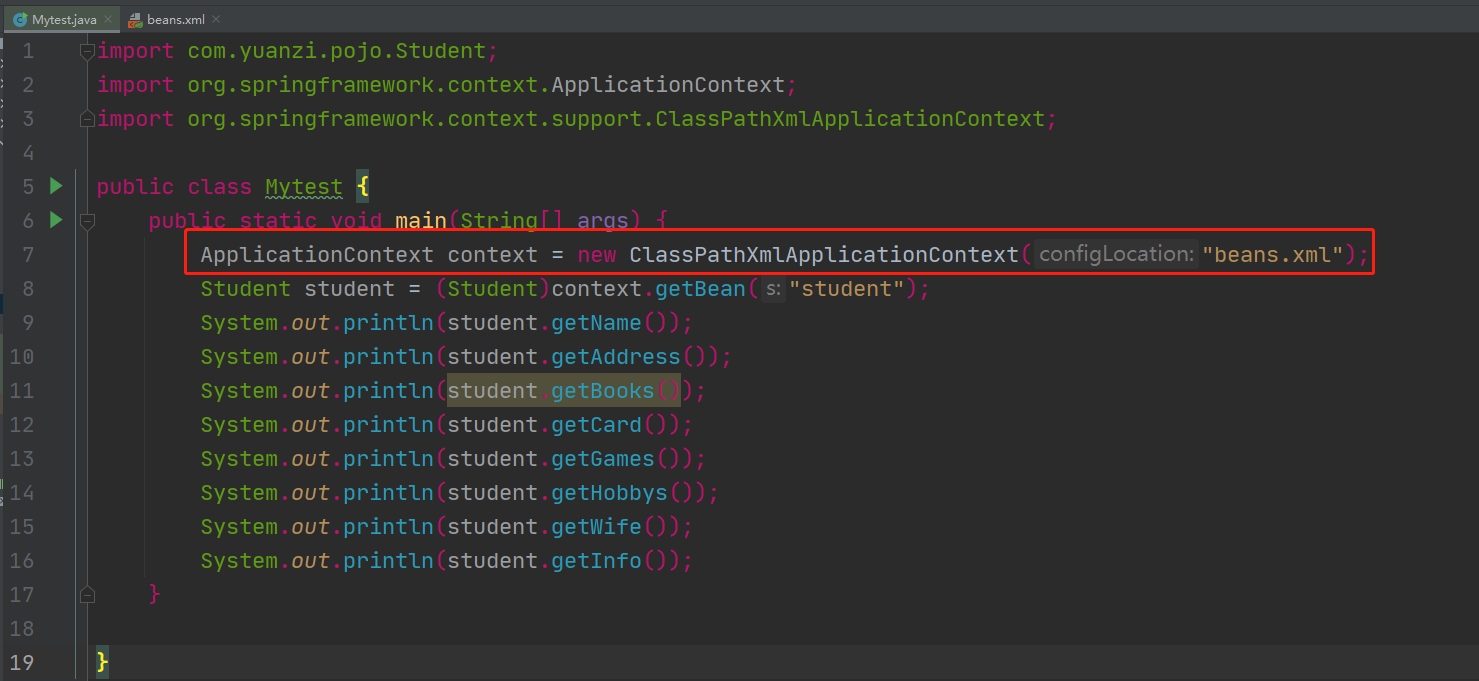The image size is (1479, 681).
Task: Run main method from line 6 gutter arrow
Action: tap(56, 220)
